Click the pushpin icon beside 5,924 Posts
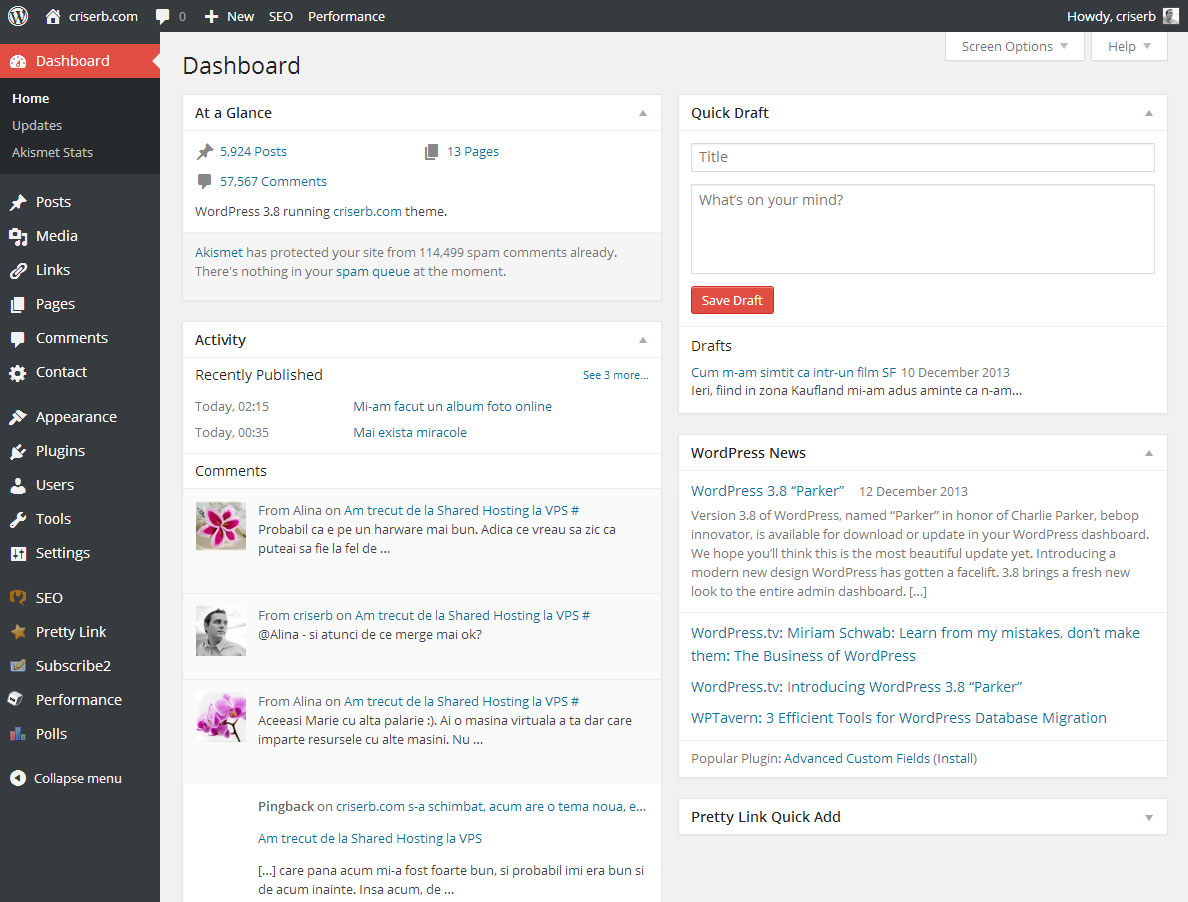 (205, 151)
